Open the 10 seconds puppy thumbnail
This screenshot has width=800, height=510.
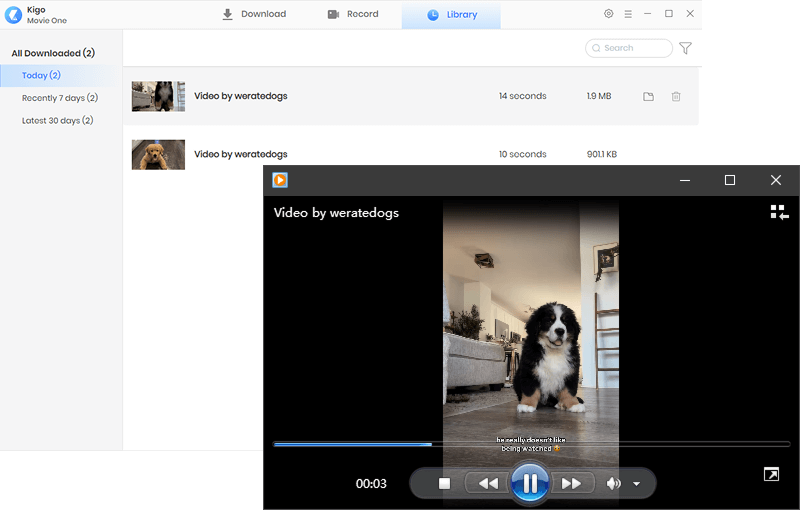click(158, 155)
